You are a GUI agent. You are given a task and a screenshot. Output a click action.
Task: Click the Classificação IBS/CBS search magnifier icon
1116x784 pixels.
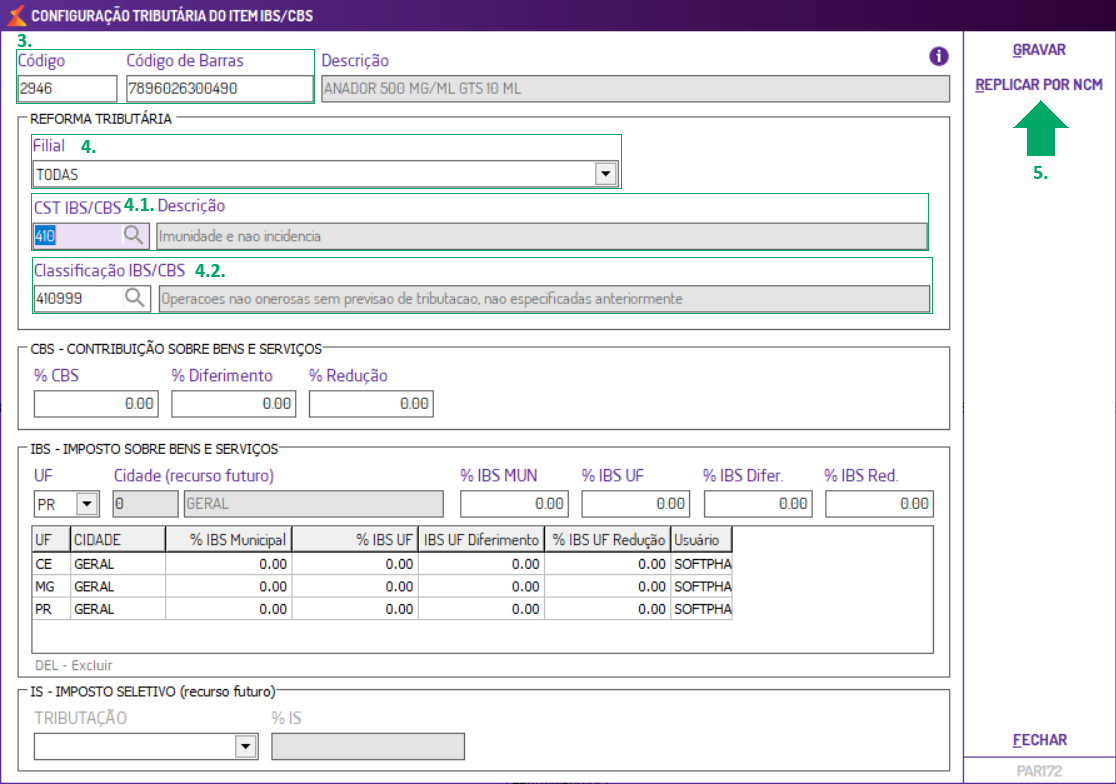click(x=133, y=298)
